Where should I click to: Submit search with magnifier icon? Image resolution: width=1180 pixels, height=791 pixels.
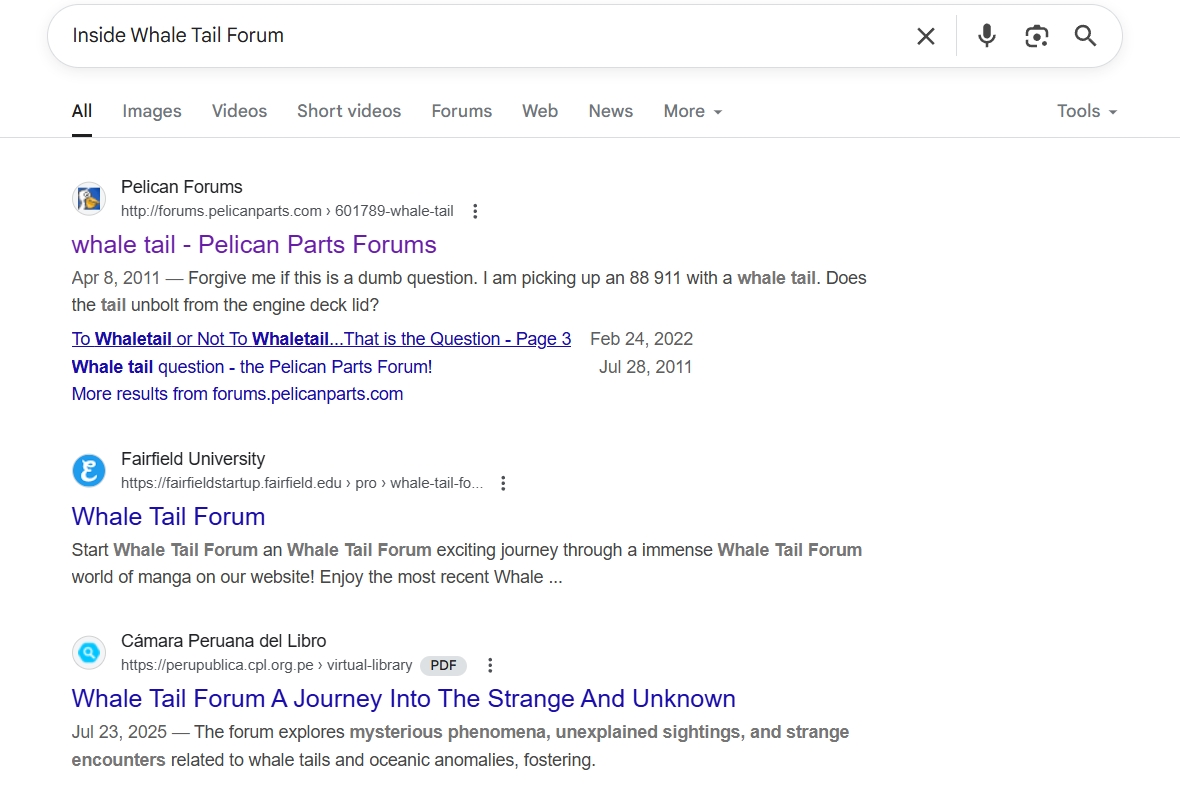(x=1085, y=35)
